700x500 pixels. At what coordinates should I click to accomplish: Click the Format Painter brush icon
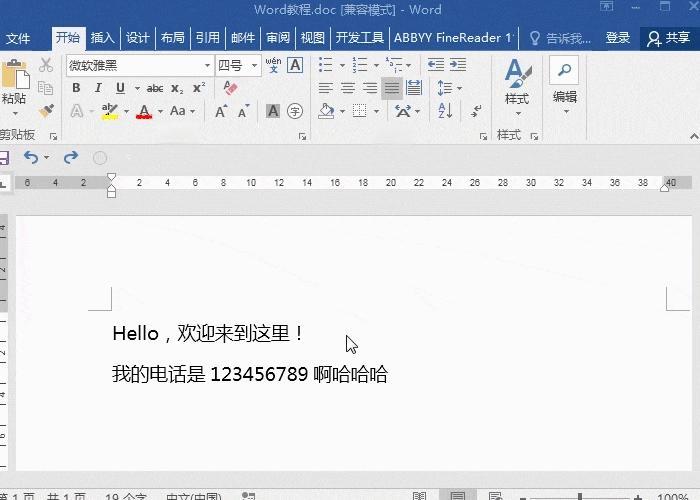46,111
